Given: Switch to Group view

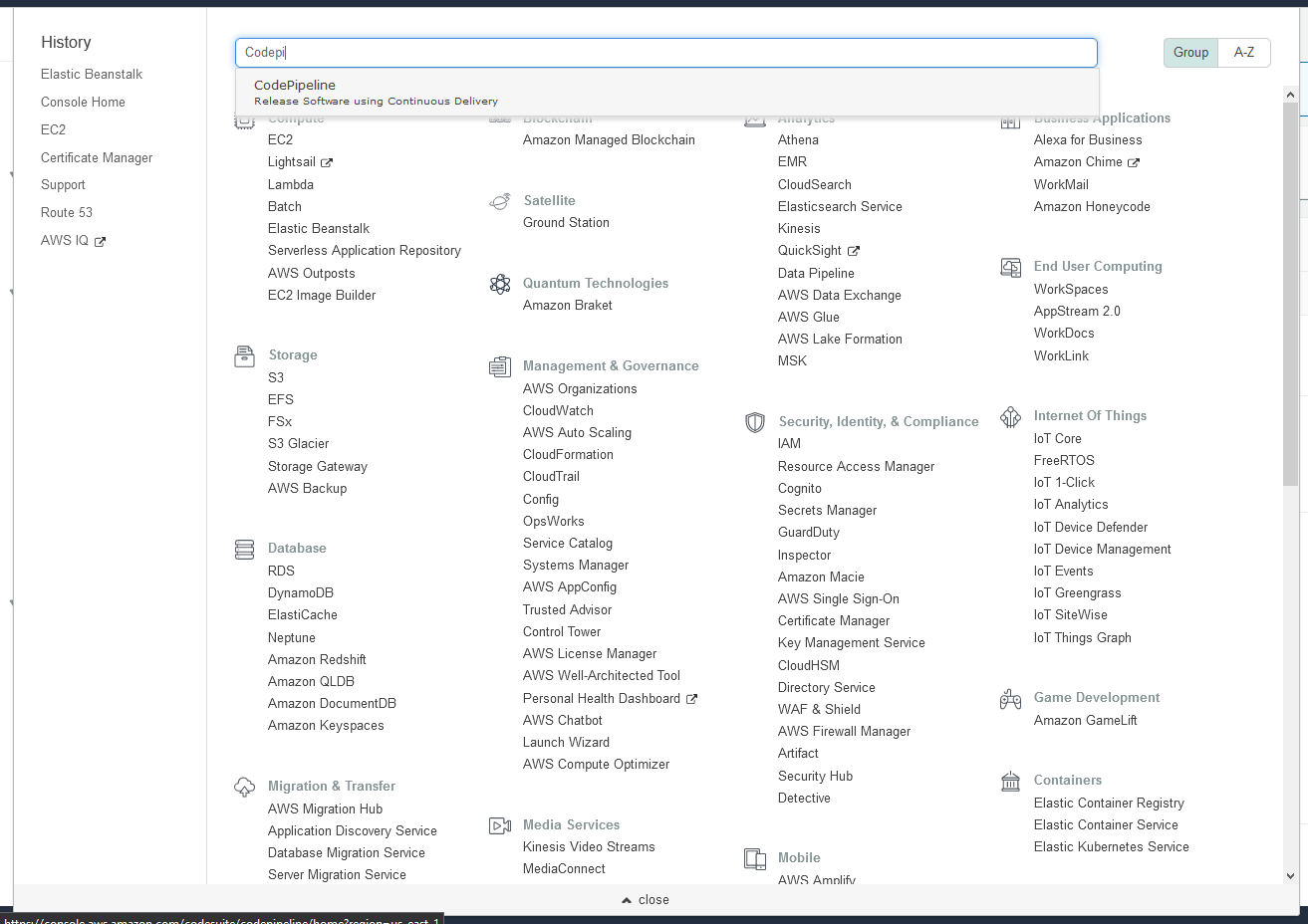Looking at the screenshot, I should click(1190, 53).
